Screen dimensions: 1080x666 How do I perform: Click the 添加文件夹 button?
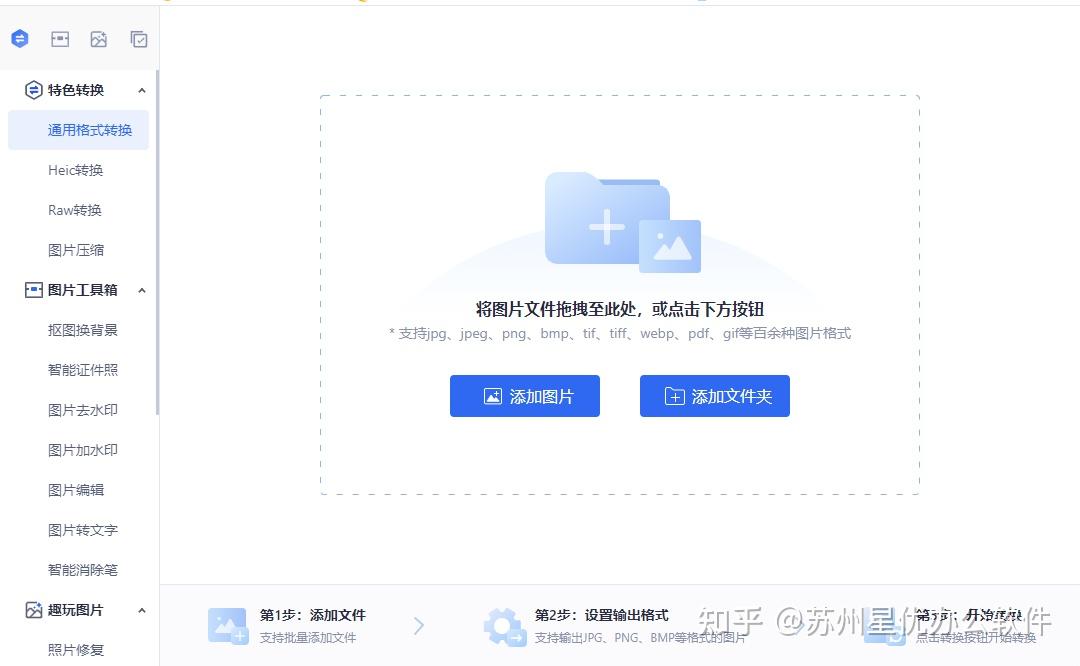coord(714,396)
